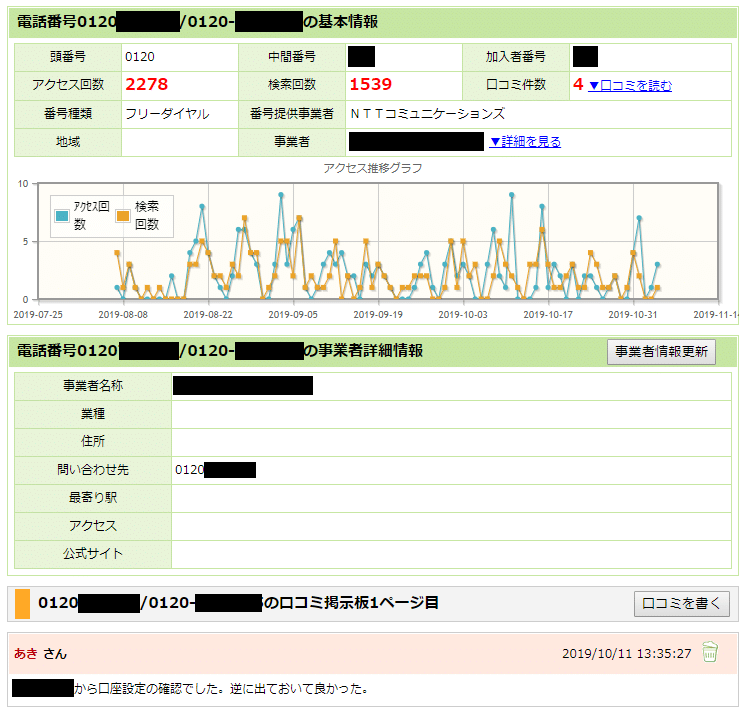Click the 番号種類 label cell
This screenshot has height=713, width=748.
(x=68, y=114)
